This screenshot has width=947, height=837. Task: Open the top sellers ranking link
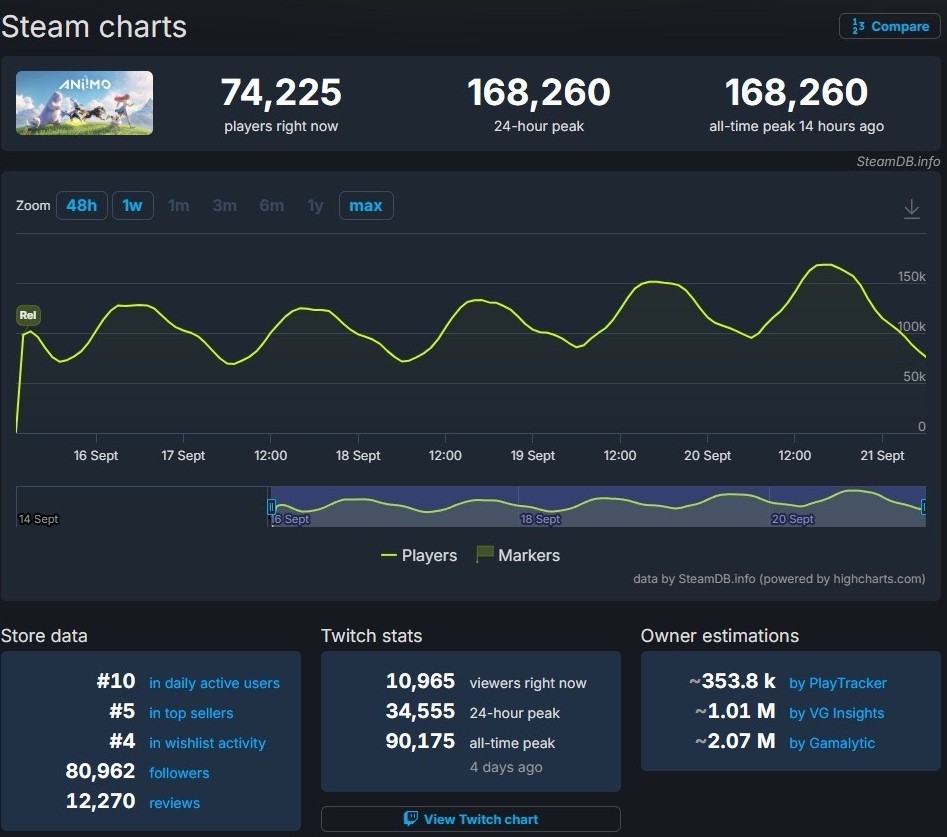click(x=191, y=713)
